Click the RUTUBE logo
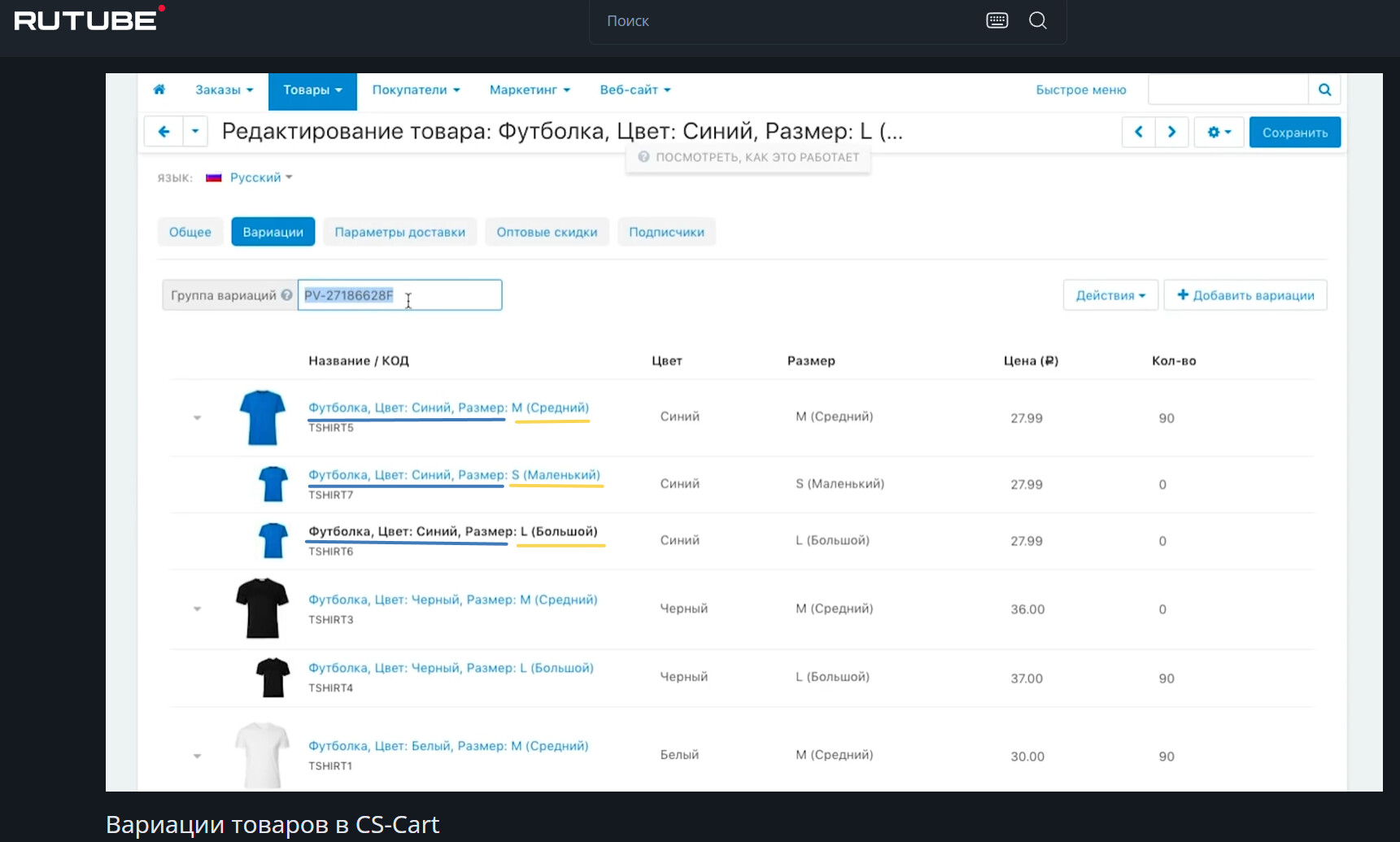The height and width of the screenshot is (842, 1400). point(86,20)
